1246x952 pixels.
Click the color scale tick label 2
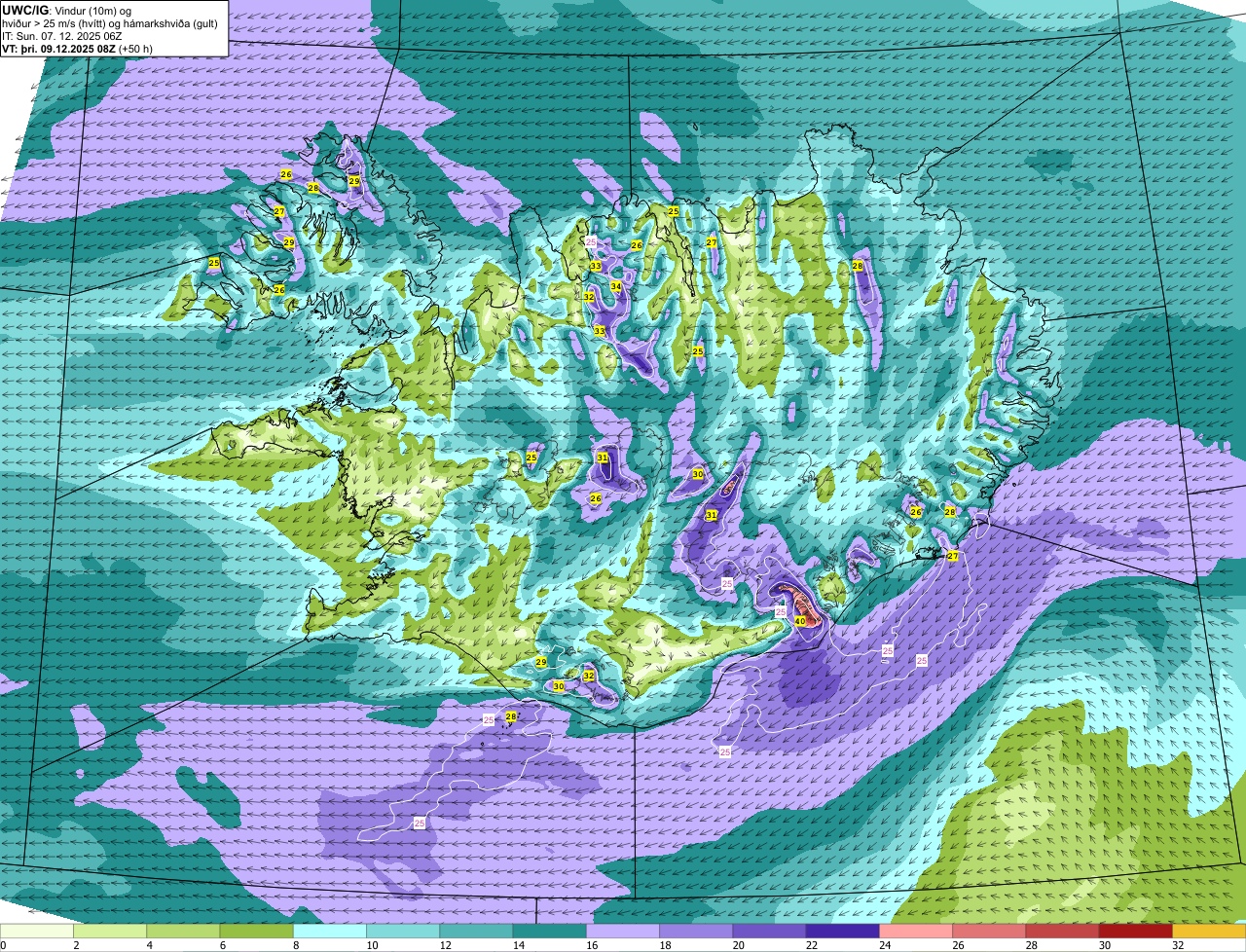(x=75, y=945)
